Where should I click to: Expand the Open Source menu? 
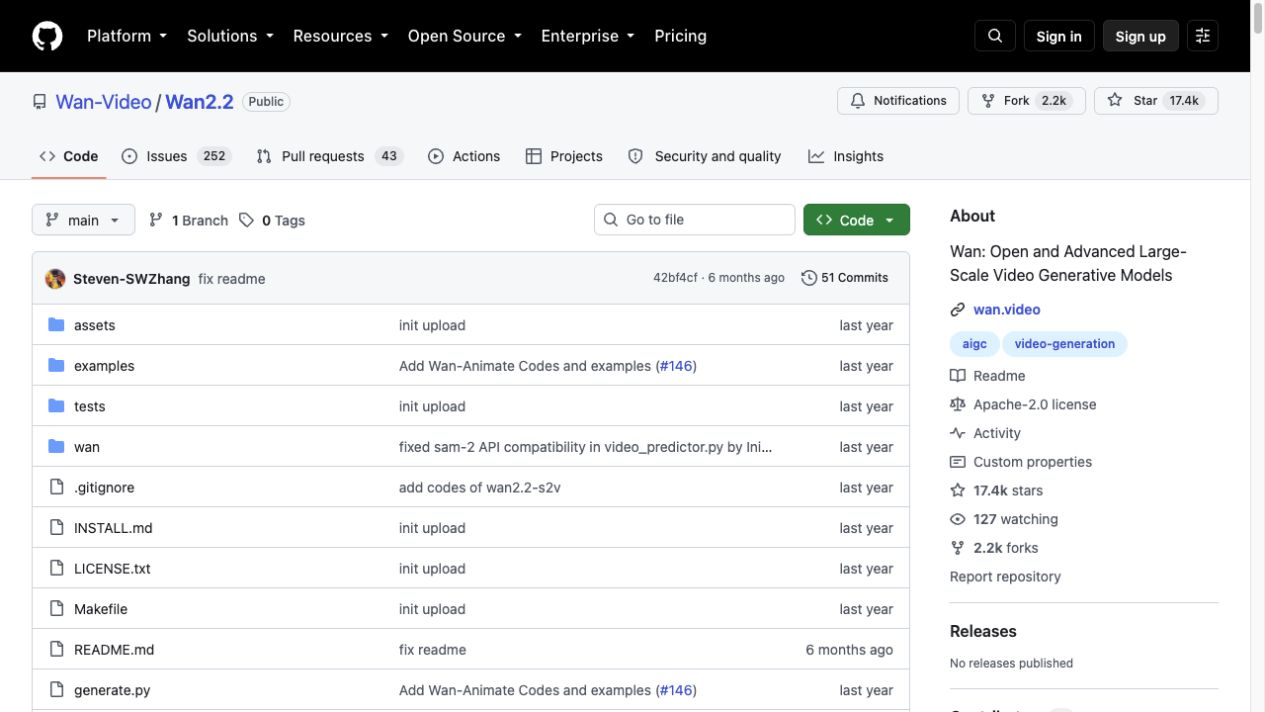465,36
